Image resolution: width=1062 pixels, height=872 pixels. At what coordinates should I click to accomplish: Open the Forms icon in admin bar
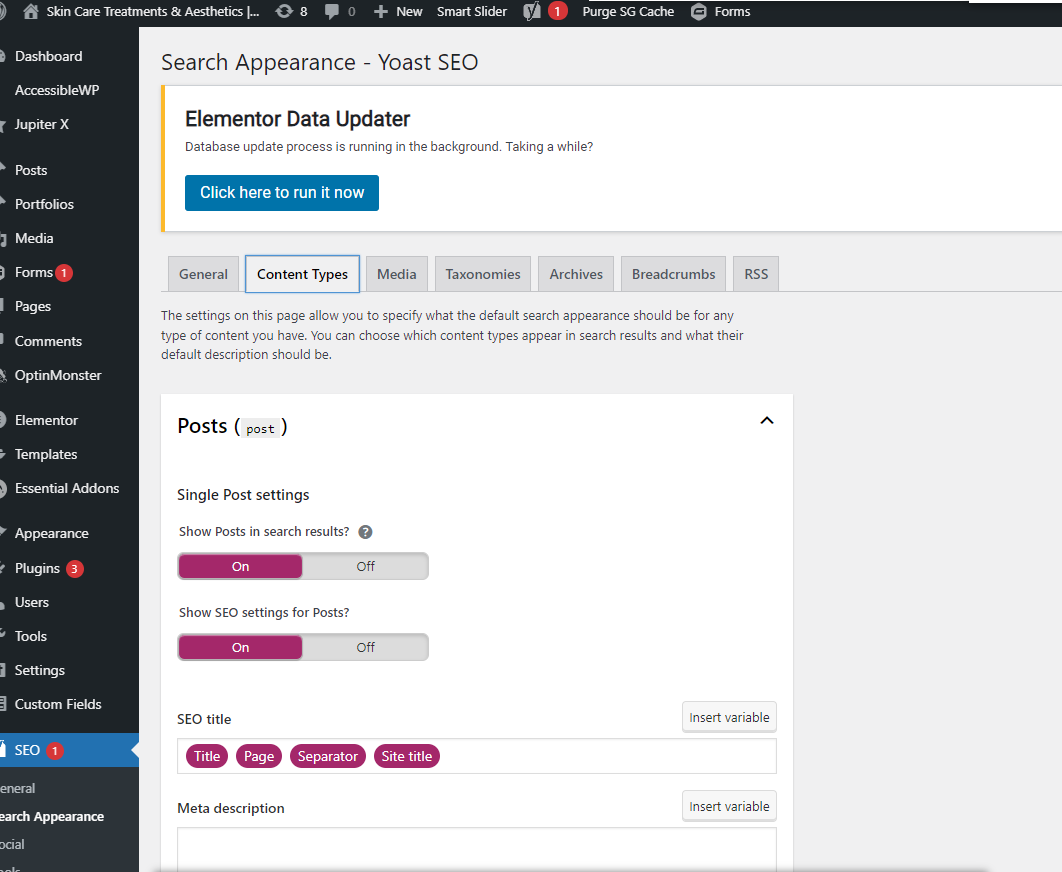click(x=699, y=12)
